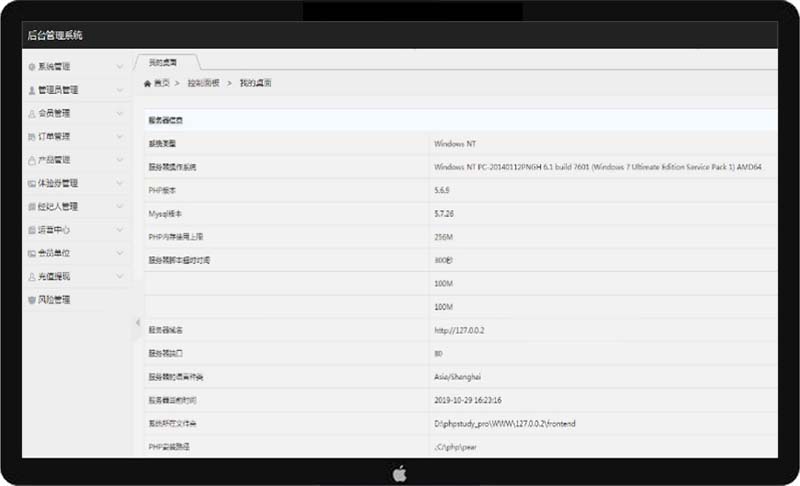Click the gear icon beside 系统管理
800x486 pixels.
click(x=32, y=67)
